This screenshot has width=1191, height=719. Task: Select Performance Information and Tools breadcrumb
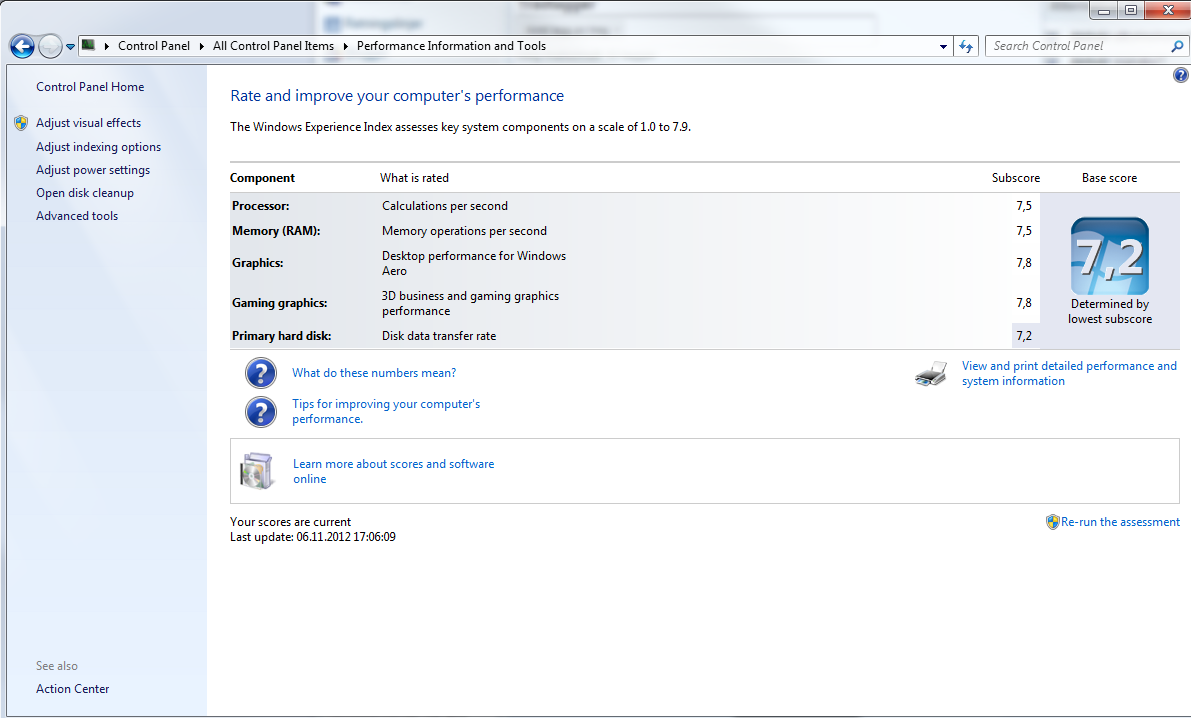[x=451, y=46]
